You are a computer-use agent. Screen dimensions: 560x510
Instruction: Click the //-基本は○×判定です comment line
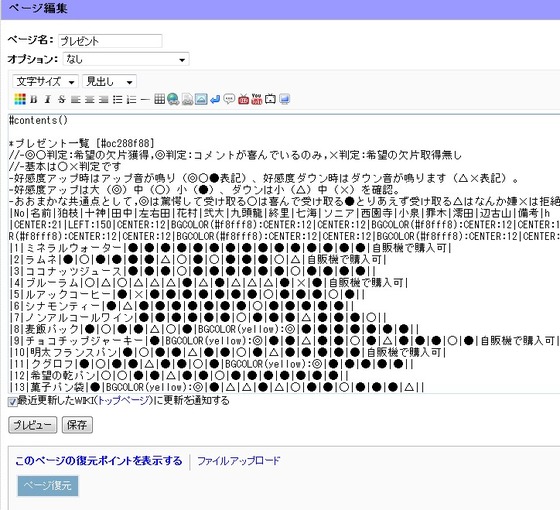[65, 167]
